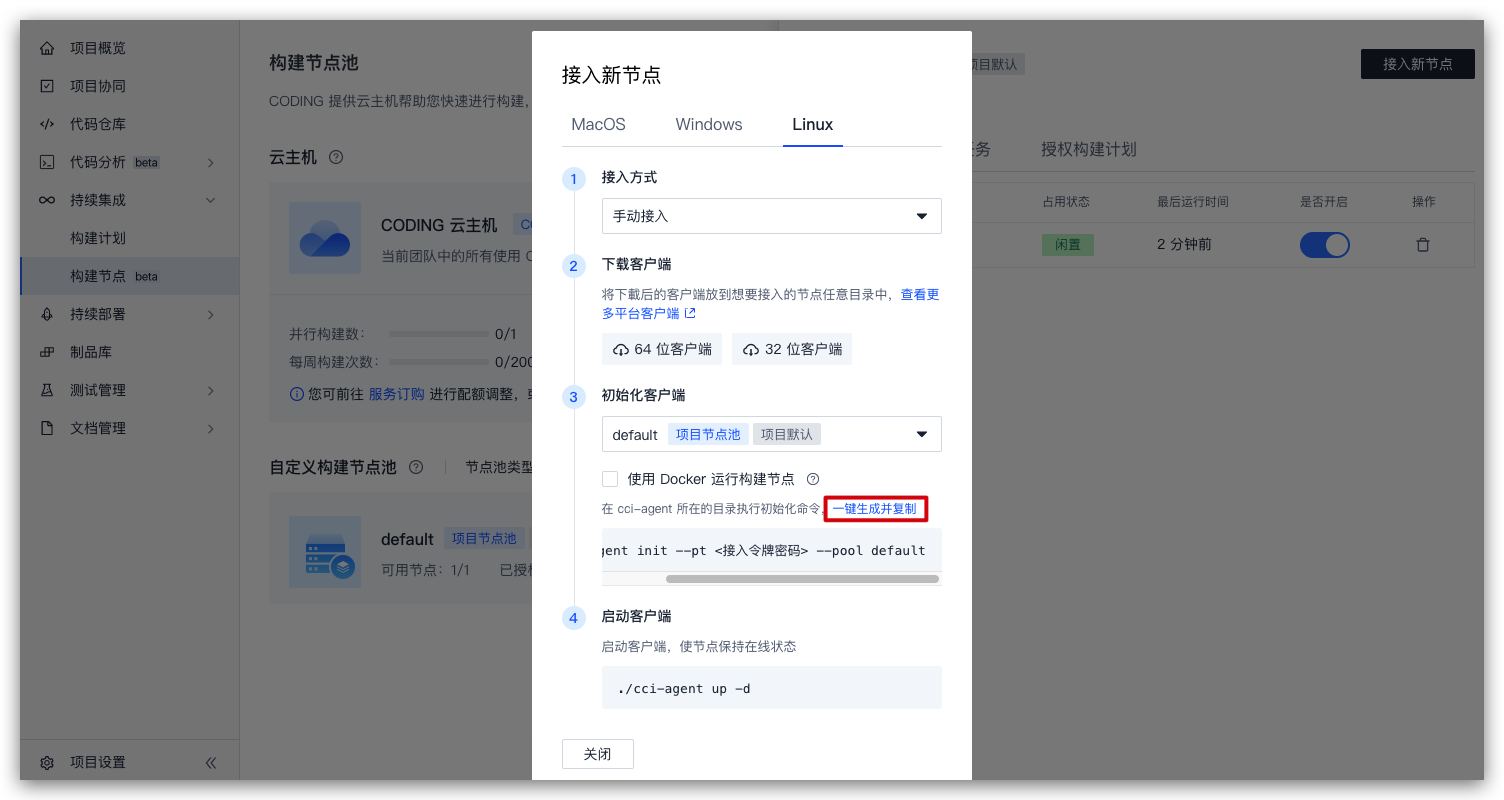The height and width of the screenshot is (800, 1504).
Task: Click the 文档管理 file icon
Action: 47,428
